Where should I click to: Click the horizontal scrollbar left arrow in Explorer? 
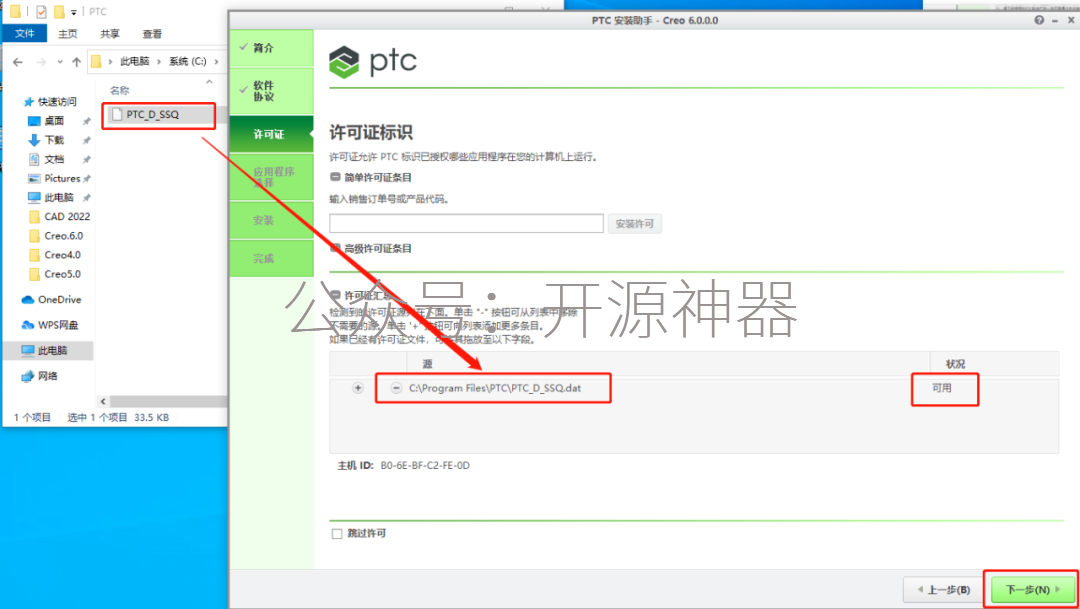click(x=103, y=401)
